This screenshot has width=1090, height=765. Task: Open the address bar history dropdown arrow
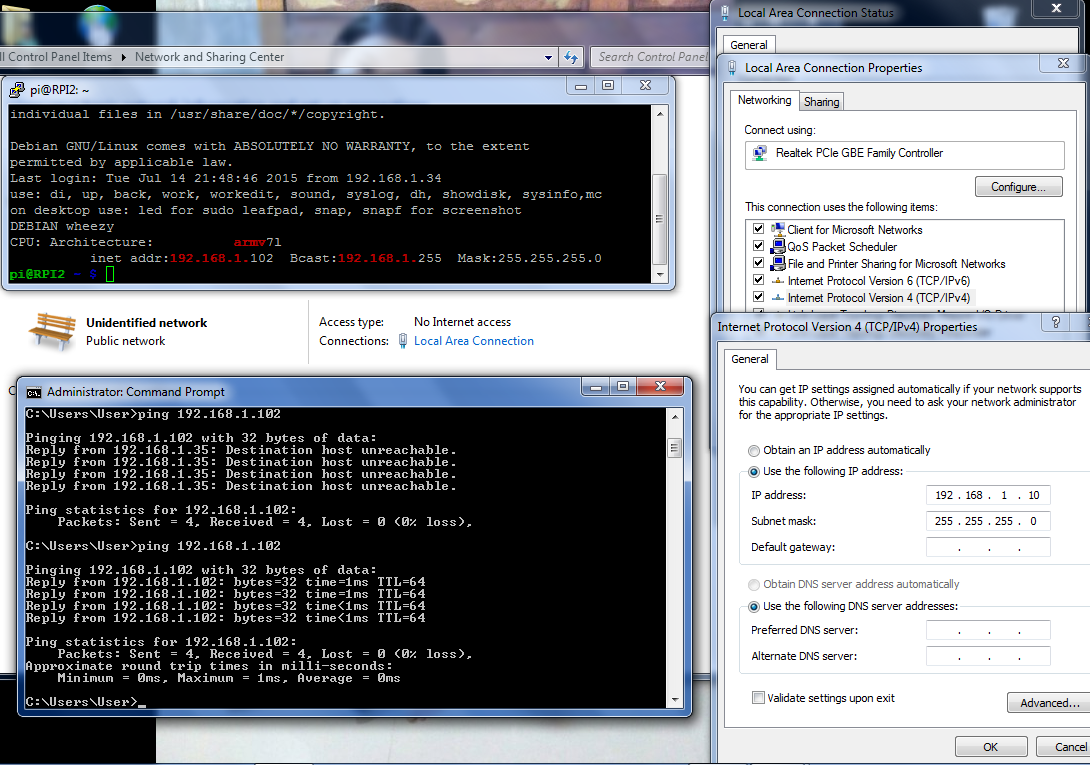click(549, 58)
